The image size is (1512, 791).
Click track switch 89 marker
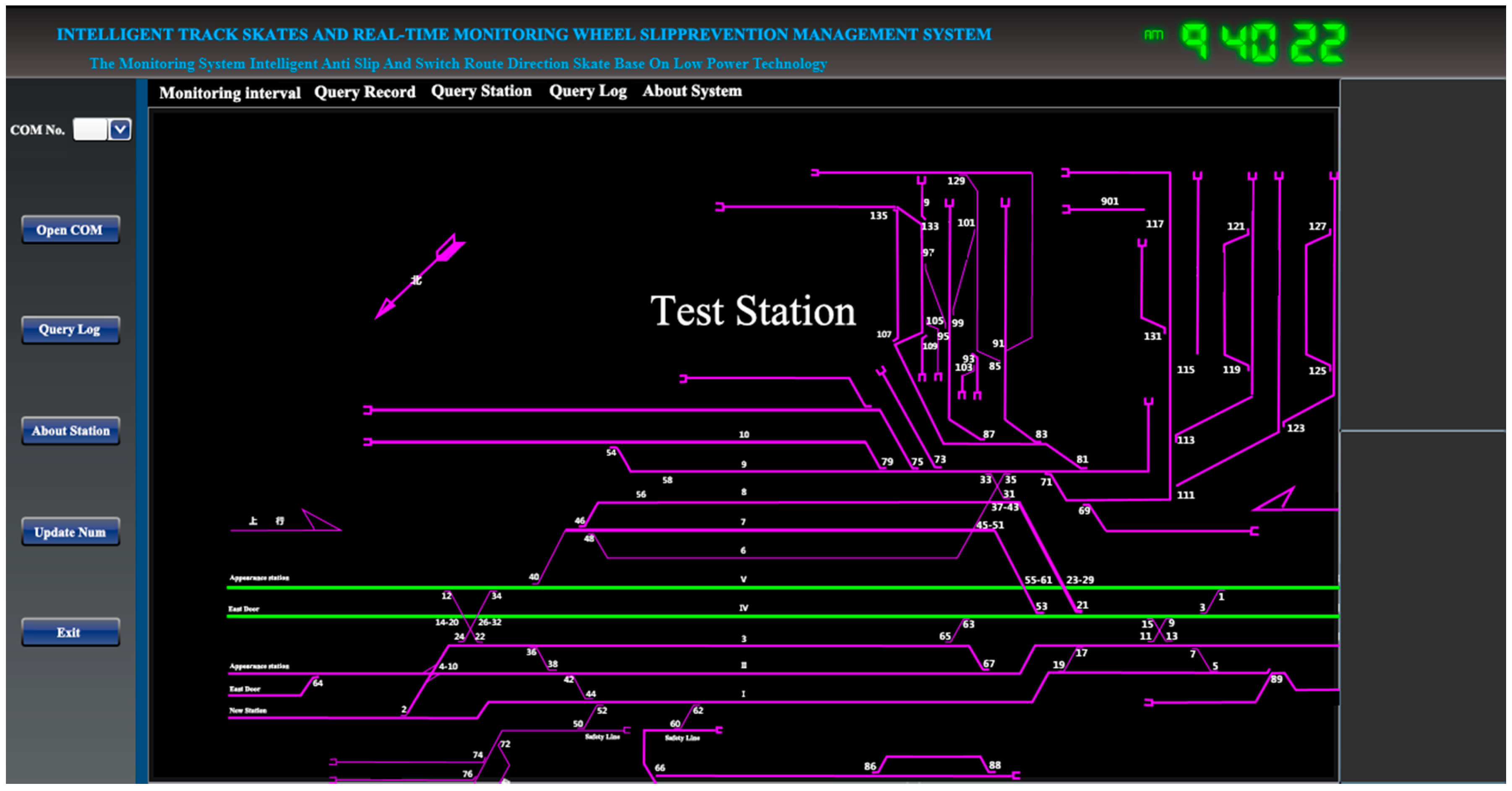(x=1276, y=679)
